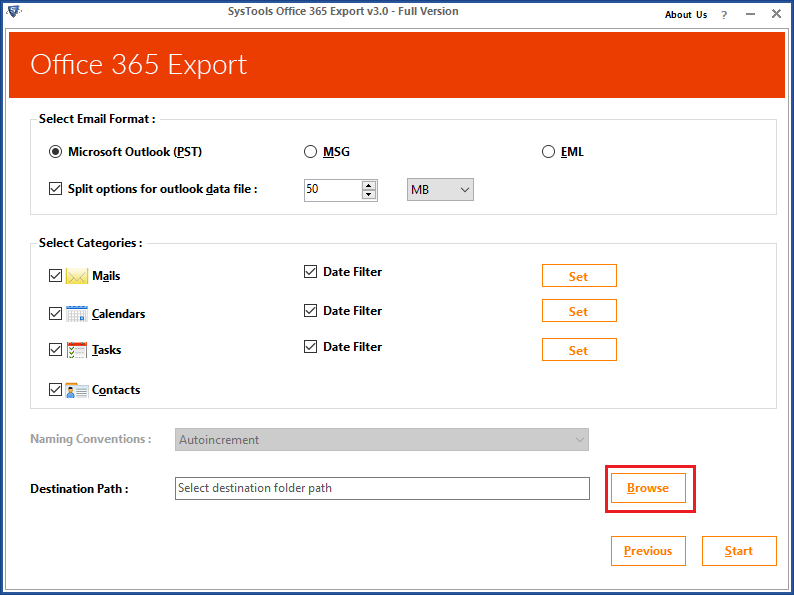Click Set button for Tasks date filter
The image size is (794, 595).
(x=579, y=350)
